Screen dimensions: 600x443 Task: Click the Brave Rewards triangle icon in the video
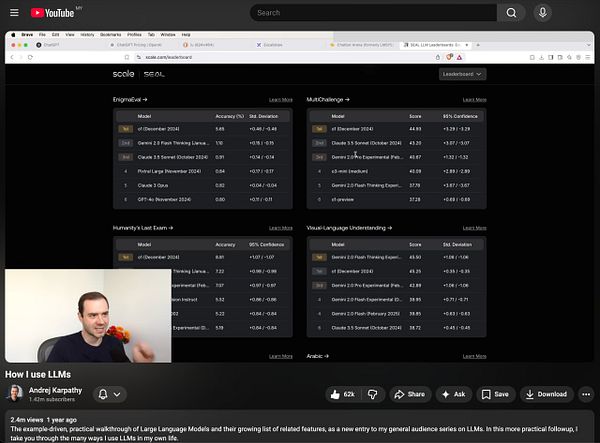(x=459, y=57)
